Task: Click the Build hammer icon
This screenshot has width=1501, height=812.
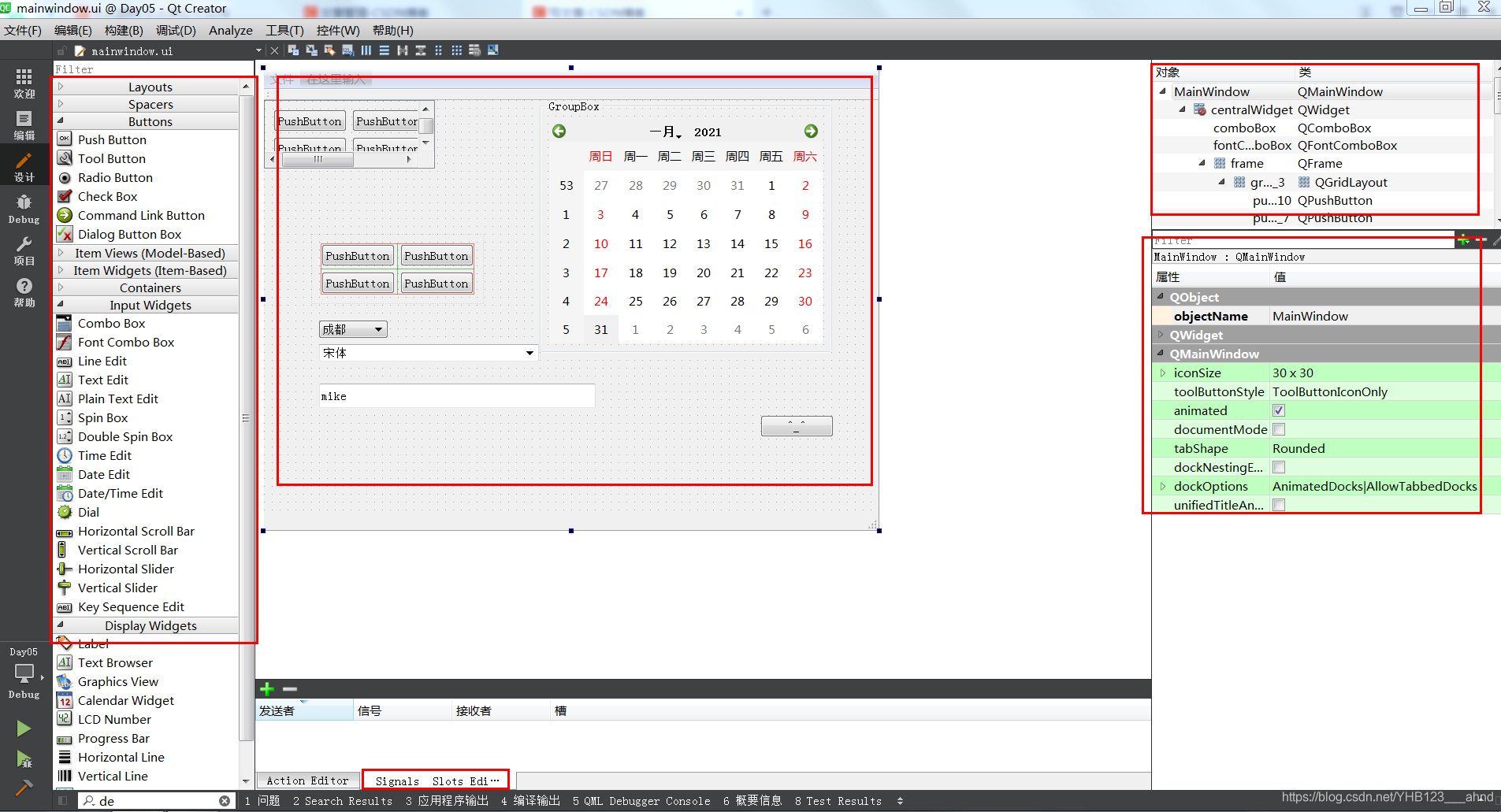Action: 24,787
